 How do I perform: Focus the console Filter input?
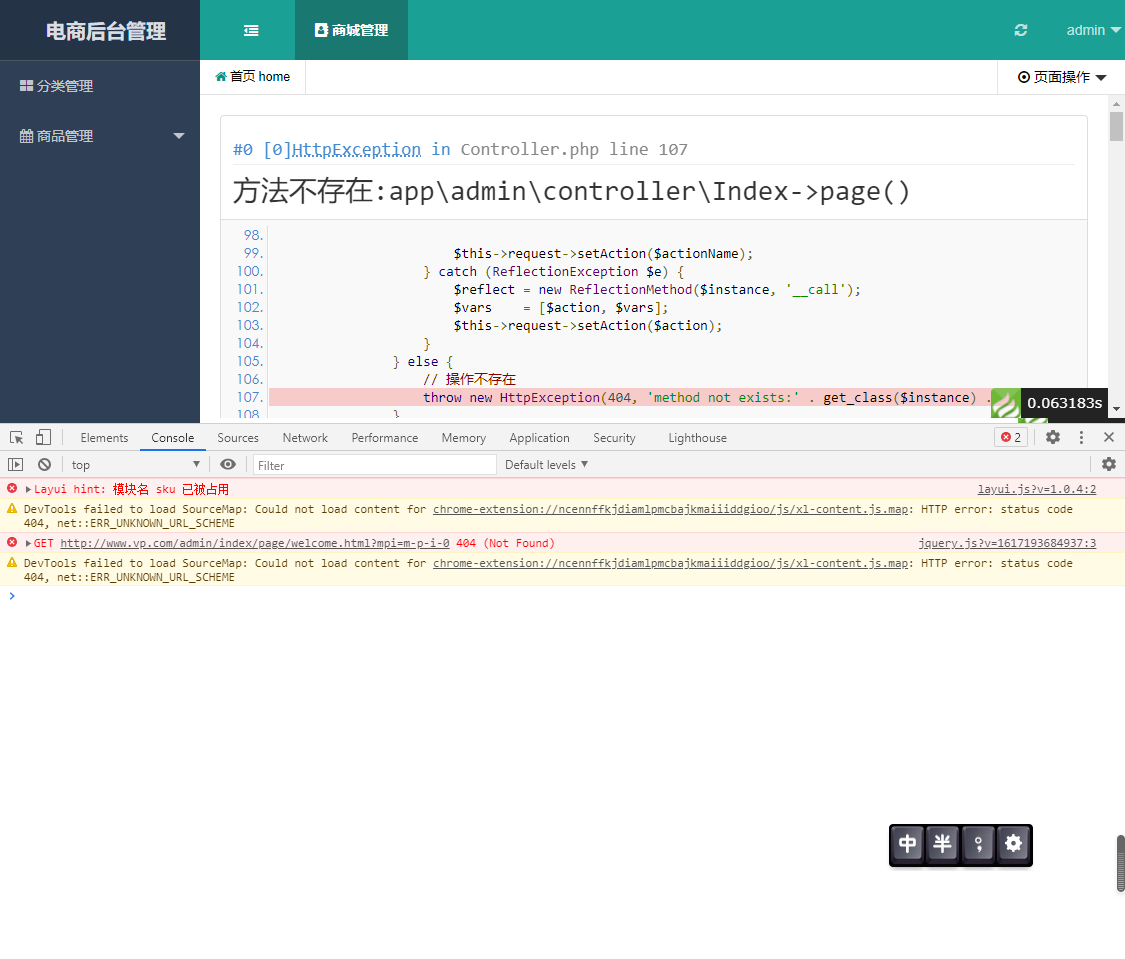click(x=375, y=465)
